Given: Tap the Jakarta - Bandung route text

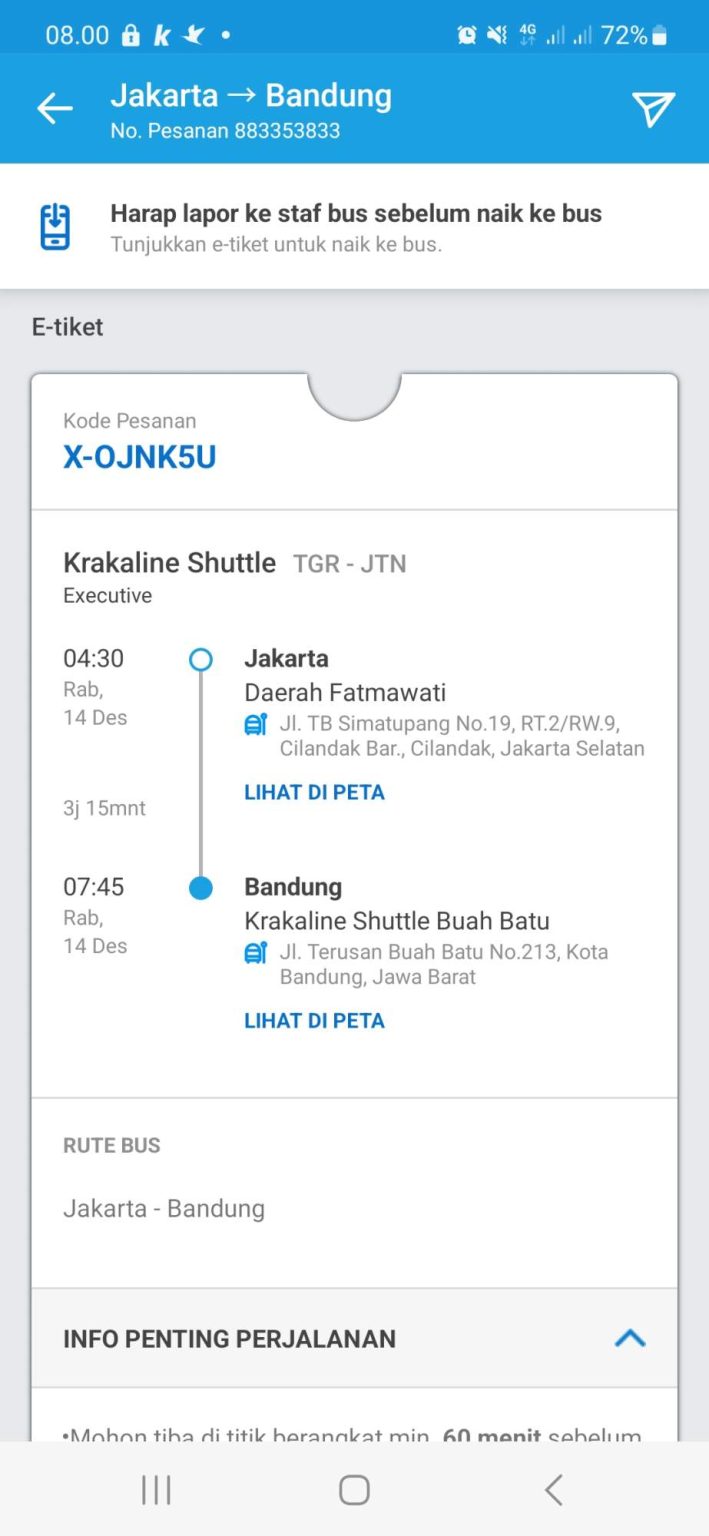Looking at the screenshot, I should click(163, 1208).
